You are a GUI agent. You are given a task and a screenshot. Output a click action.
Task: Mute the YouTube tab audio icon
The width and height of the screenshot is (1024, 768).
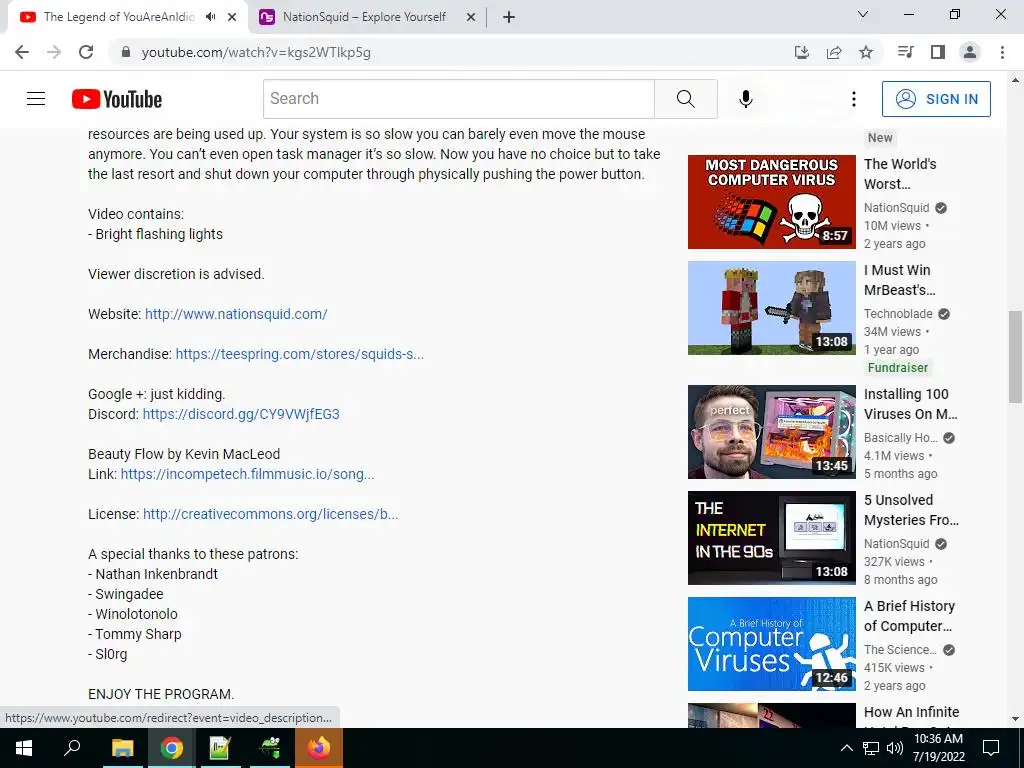tap(210, 17)
